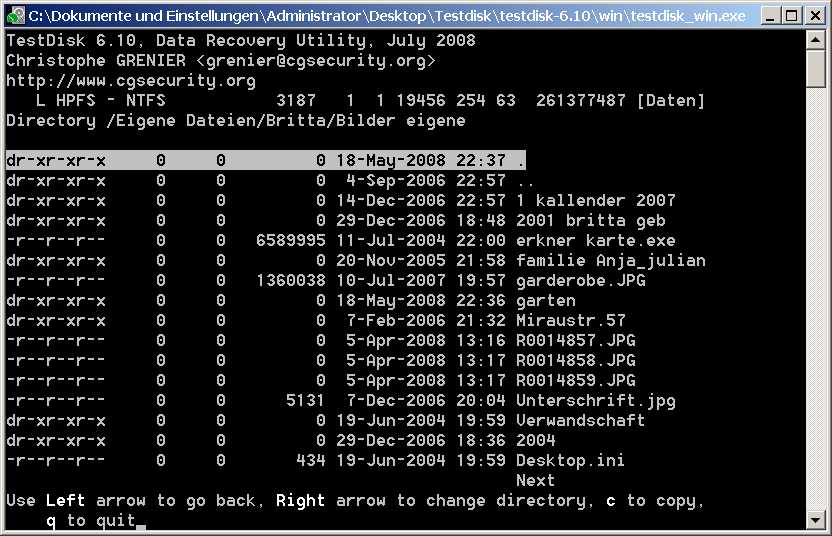The image size is (832, 536).
Task: Select the file 'R0014859.JPG'
Action: point(321,381)
